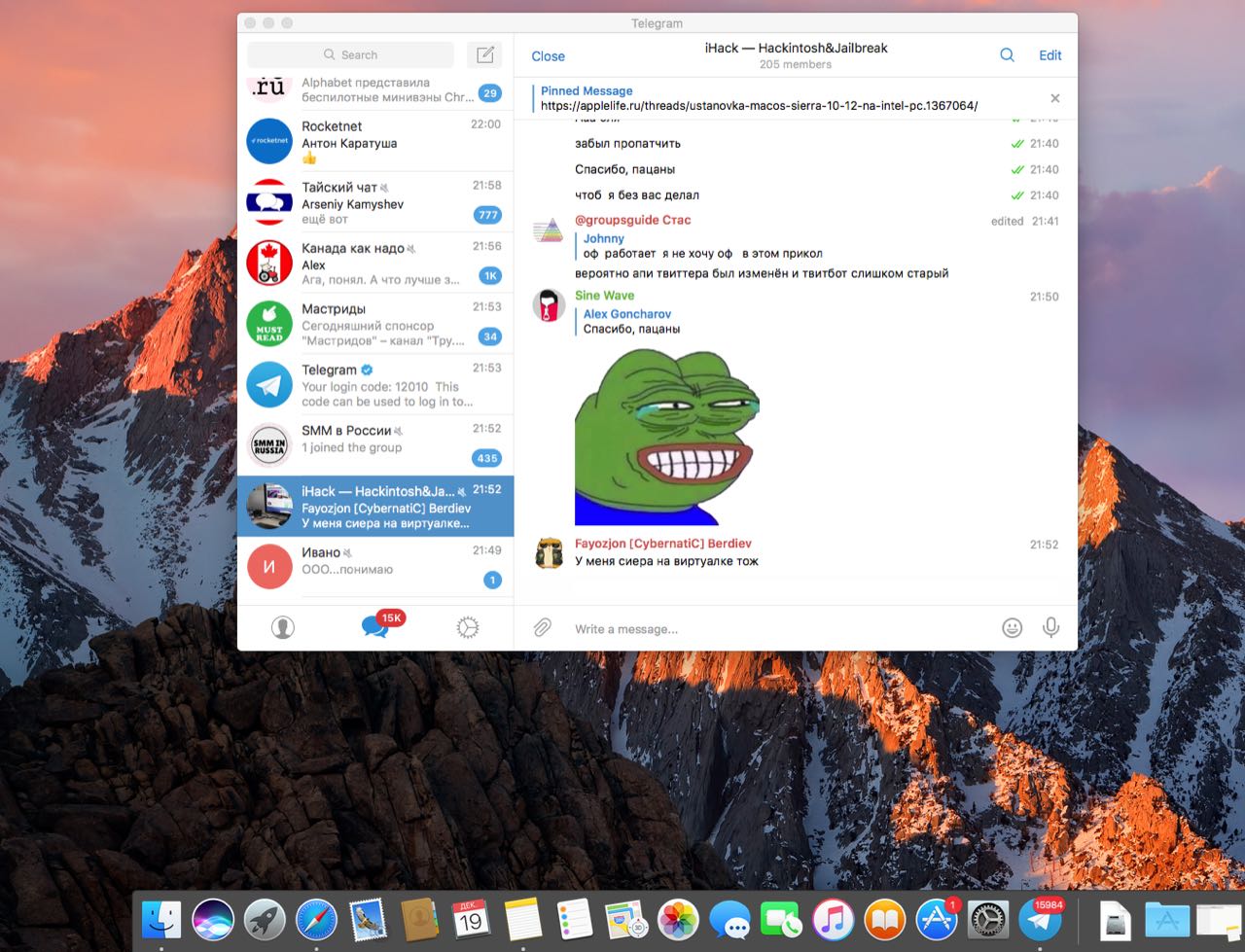Open Maps app in the Dock

(x=626, y=919)
